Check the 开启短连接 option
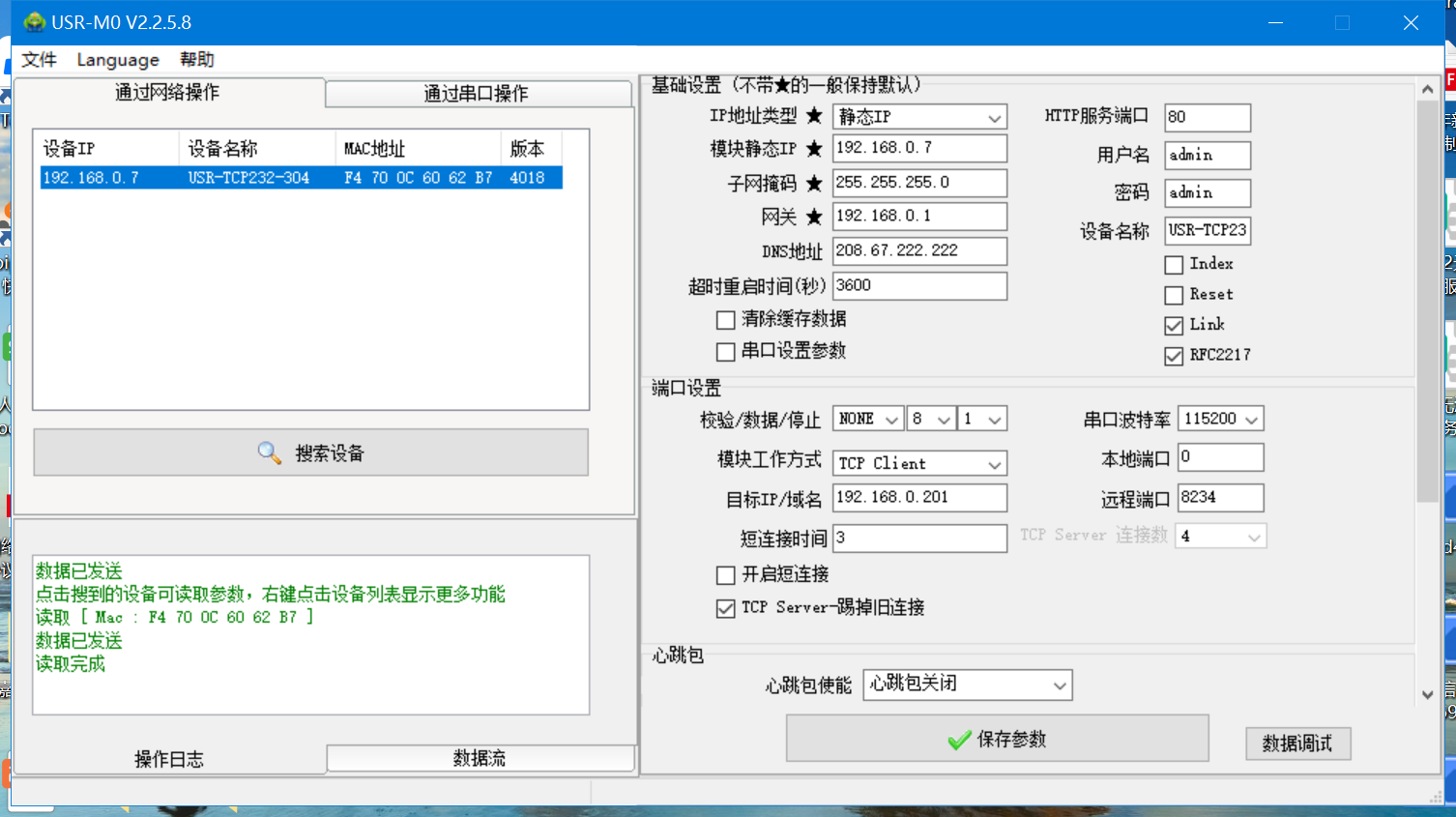Image resolution: width=1456 pixels, height=817 pixels. coord(725,575)
